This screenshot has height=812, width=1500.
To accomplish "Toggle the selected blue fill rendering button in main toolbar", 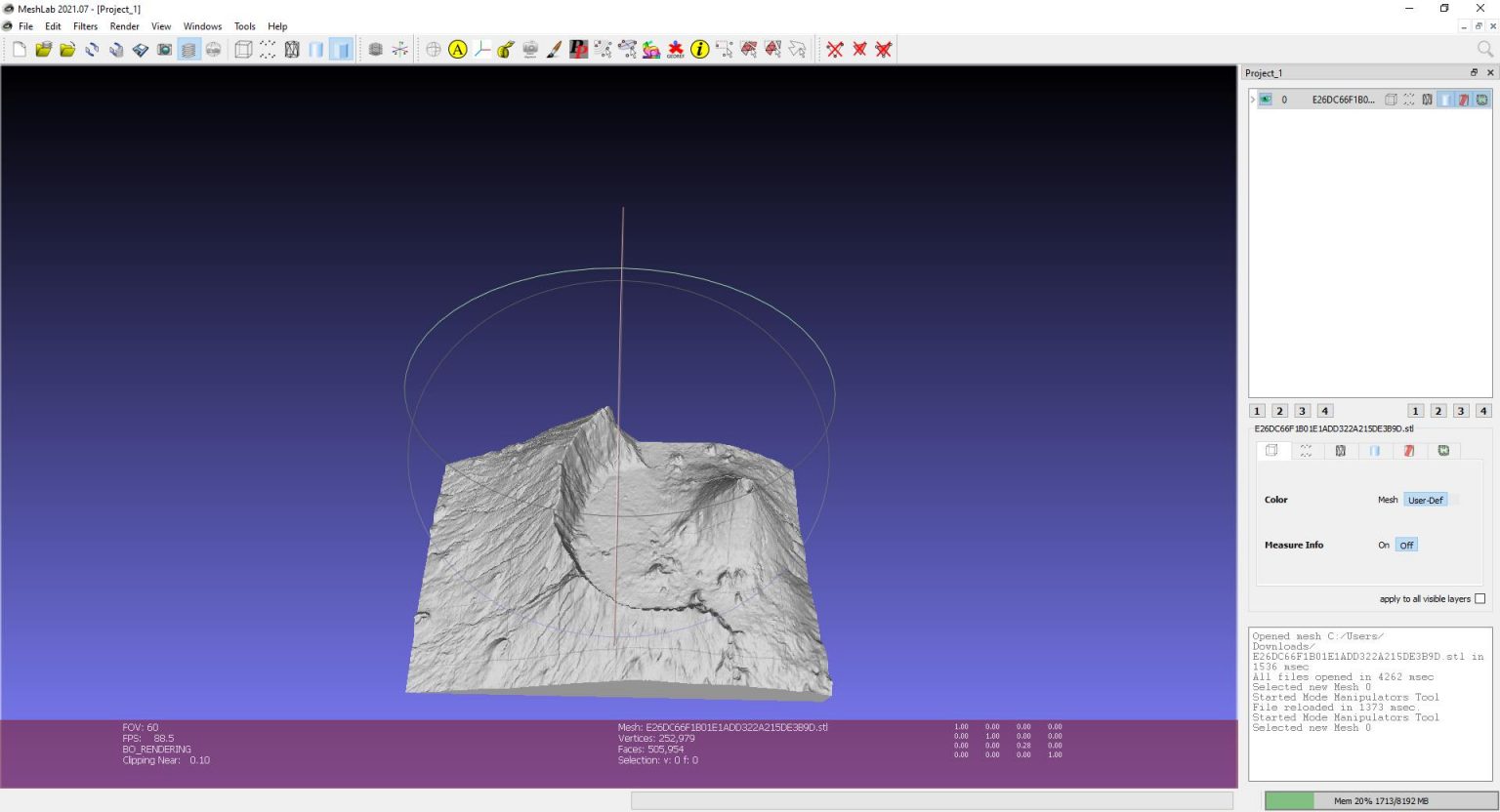I will pos(341,49).
